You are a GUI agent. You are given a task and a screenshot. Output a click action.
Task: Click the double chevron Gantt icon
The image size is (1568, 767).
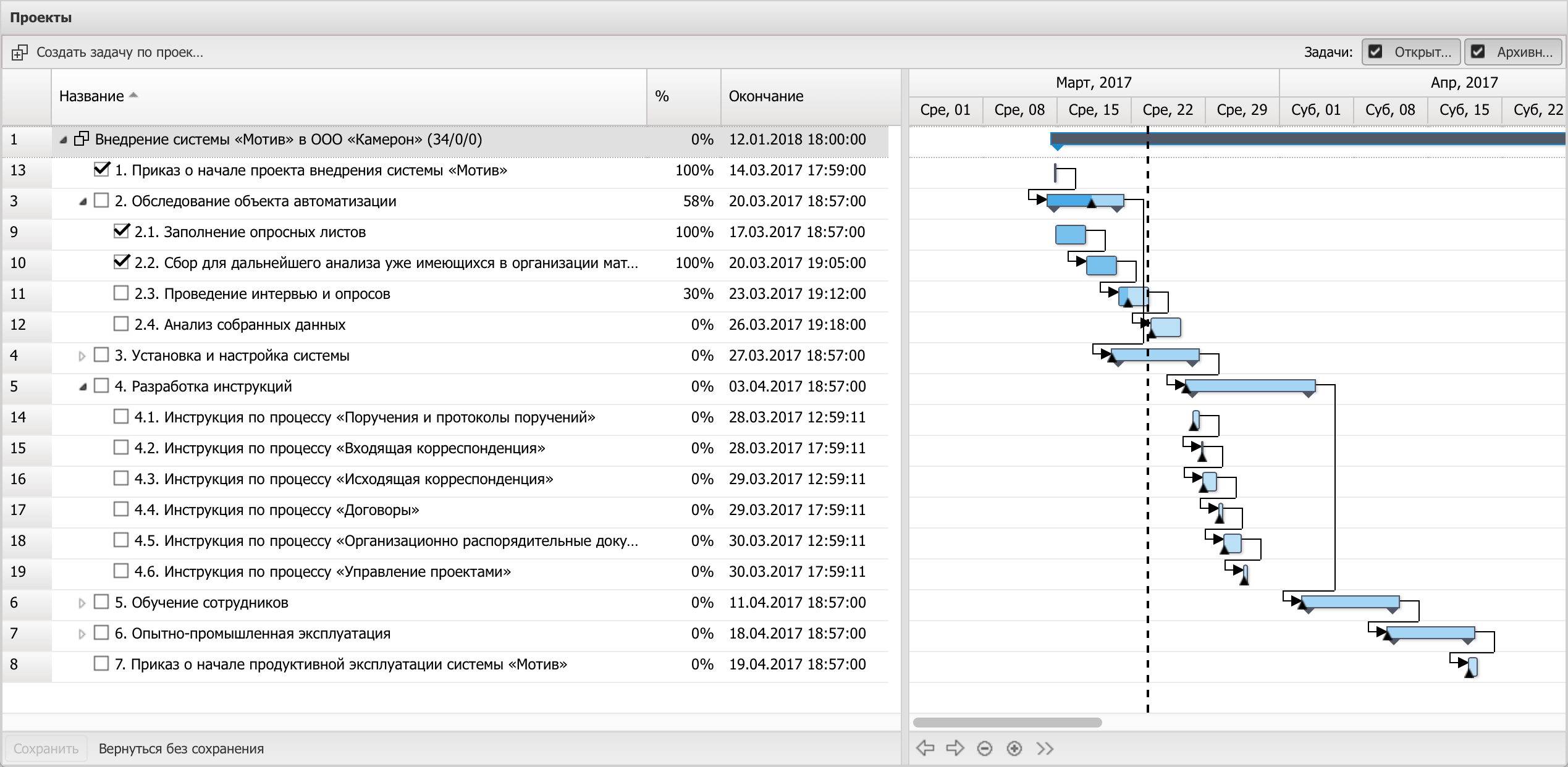(1045, 748)
